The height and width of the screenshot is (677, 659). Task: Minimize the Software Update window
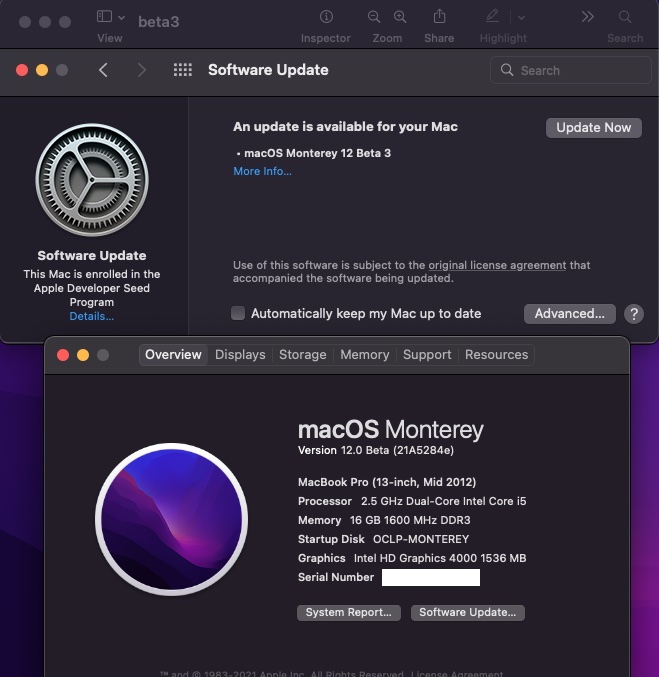tap(42, 70)
